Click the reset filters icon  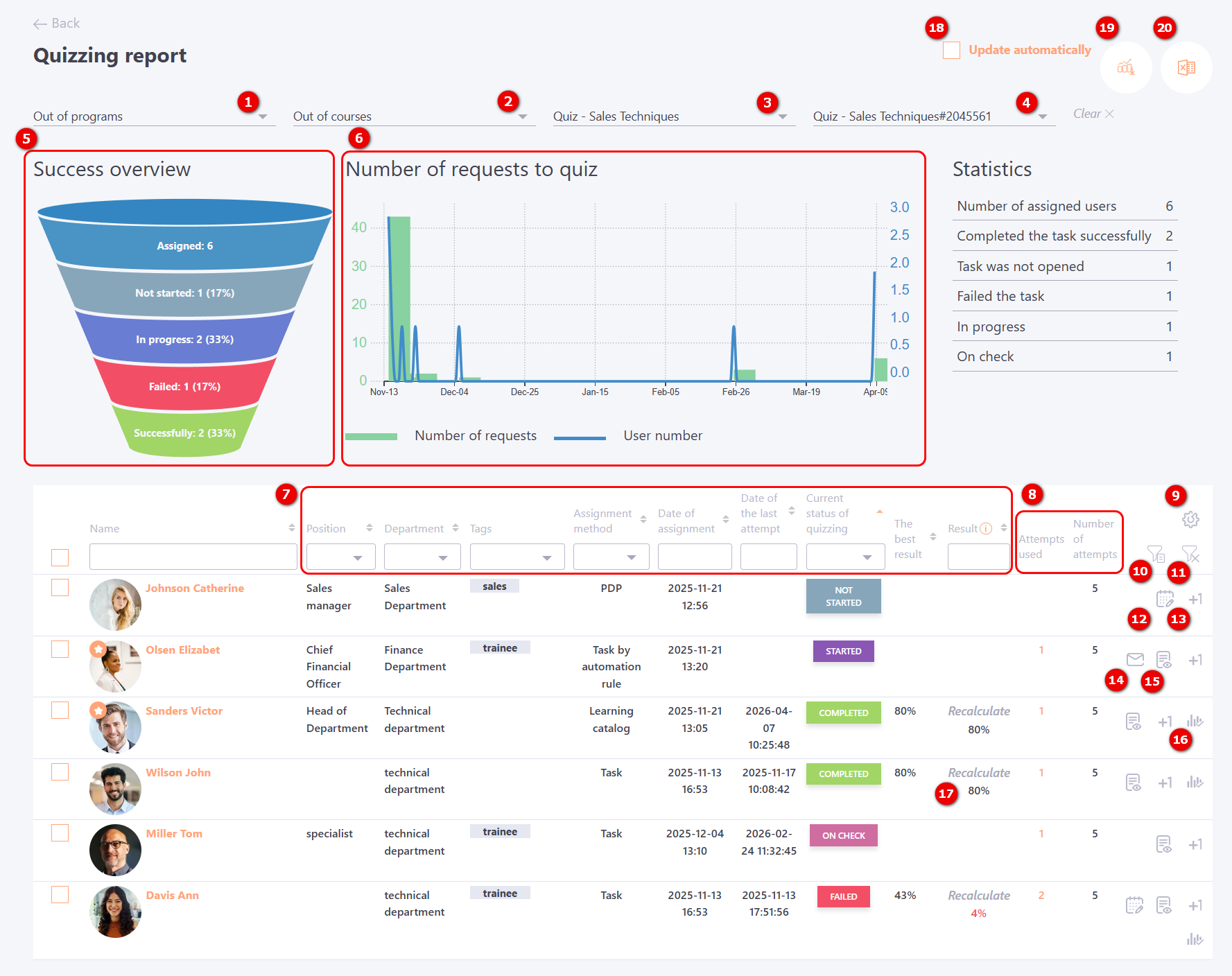[1190, 553]
